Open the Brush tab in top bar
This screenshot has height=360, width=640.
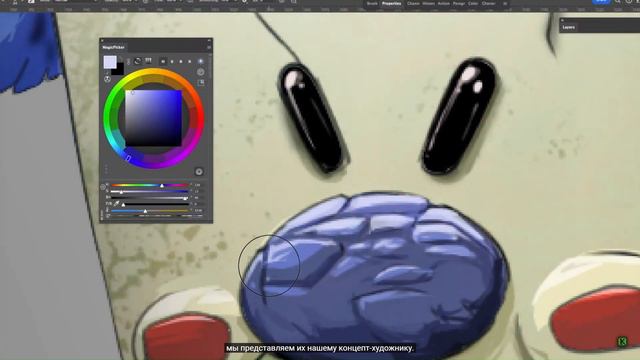pos(372,3)
